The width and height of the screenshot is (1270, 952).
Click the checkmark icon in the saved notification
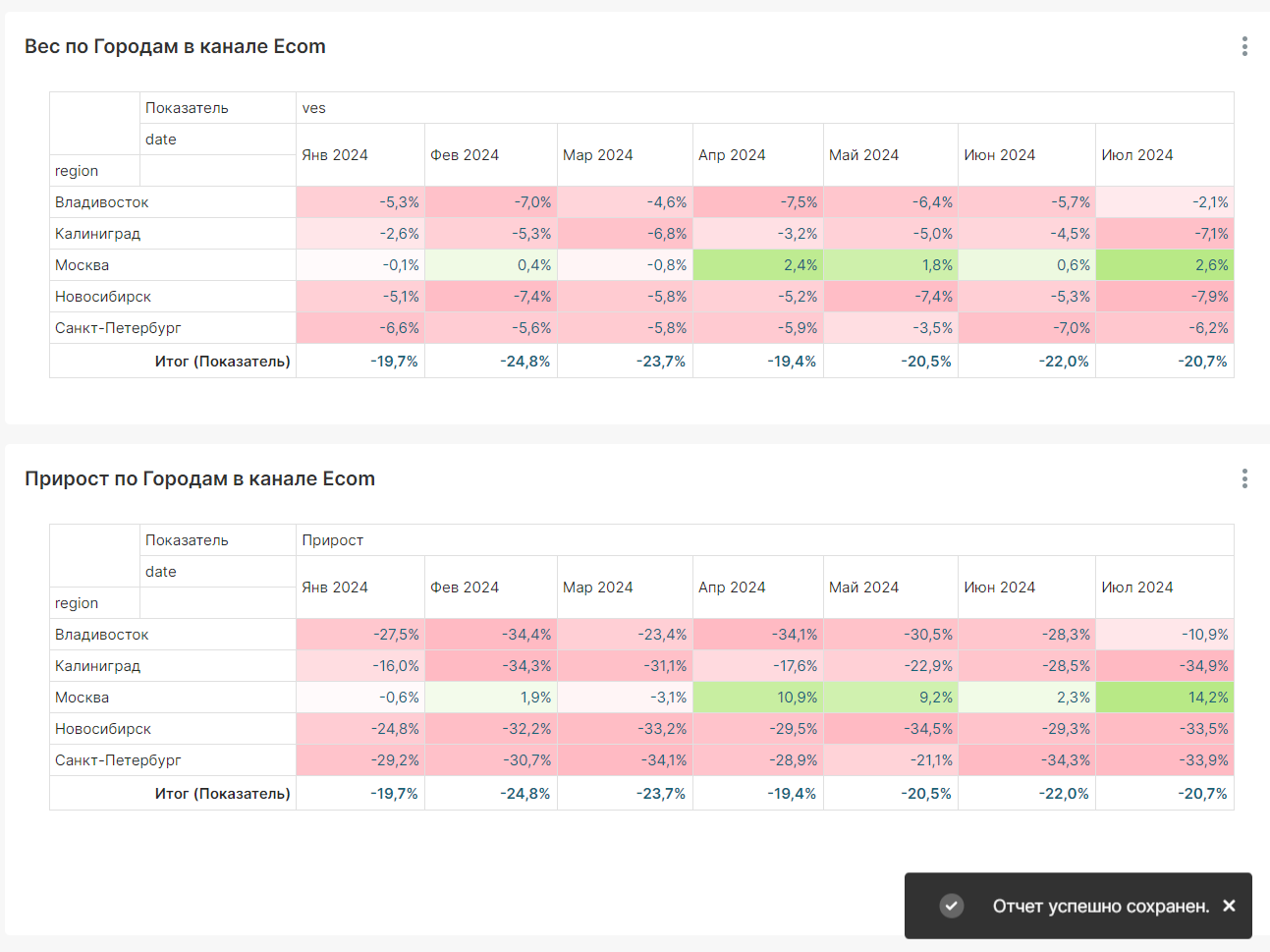[x=952, y=906]
